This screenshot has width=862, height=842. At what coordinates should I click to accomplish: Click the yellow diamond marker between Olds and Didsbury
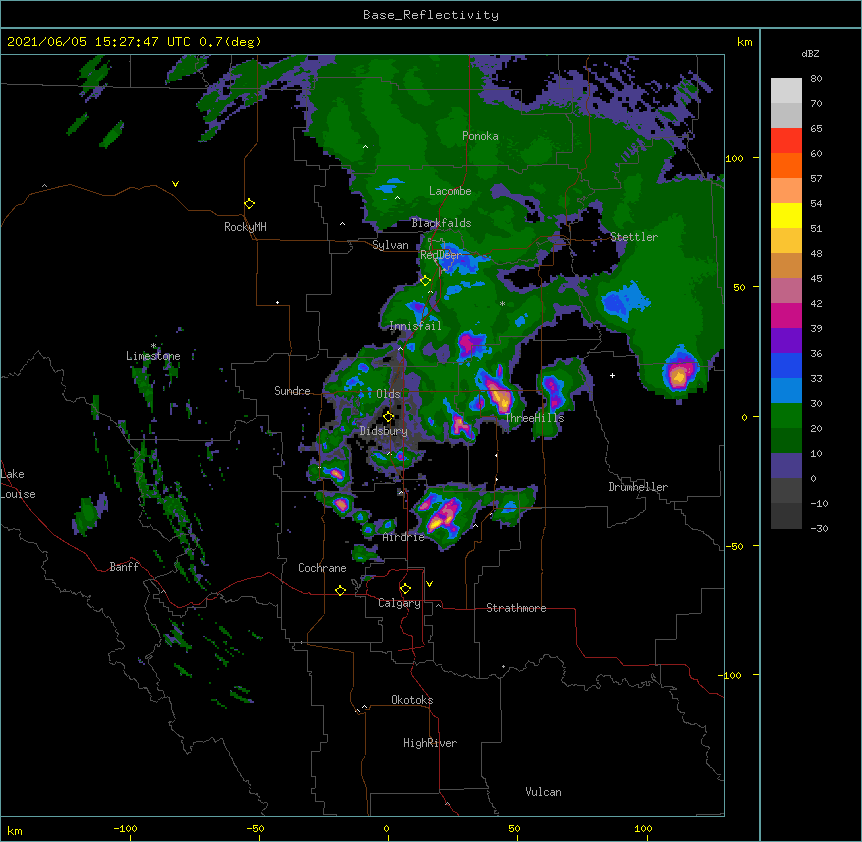point(388,417)
